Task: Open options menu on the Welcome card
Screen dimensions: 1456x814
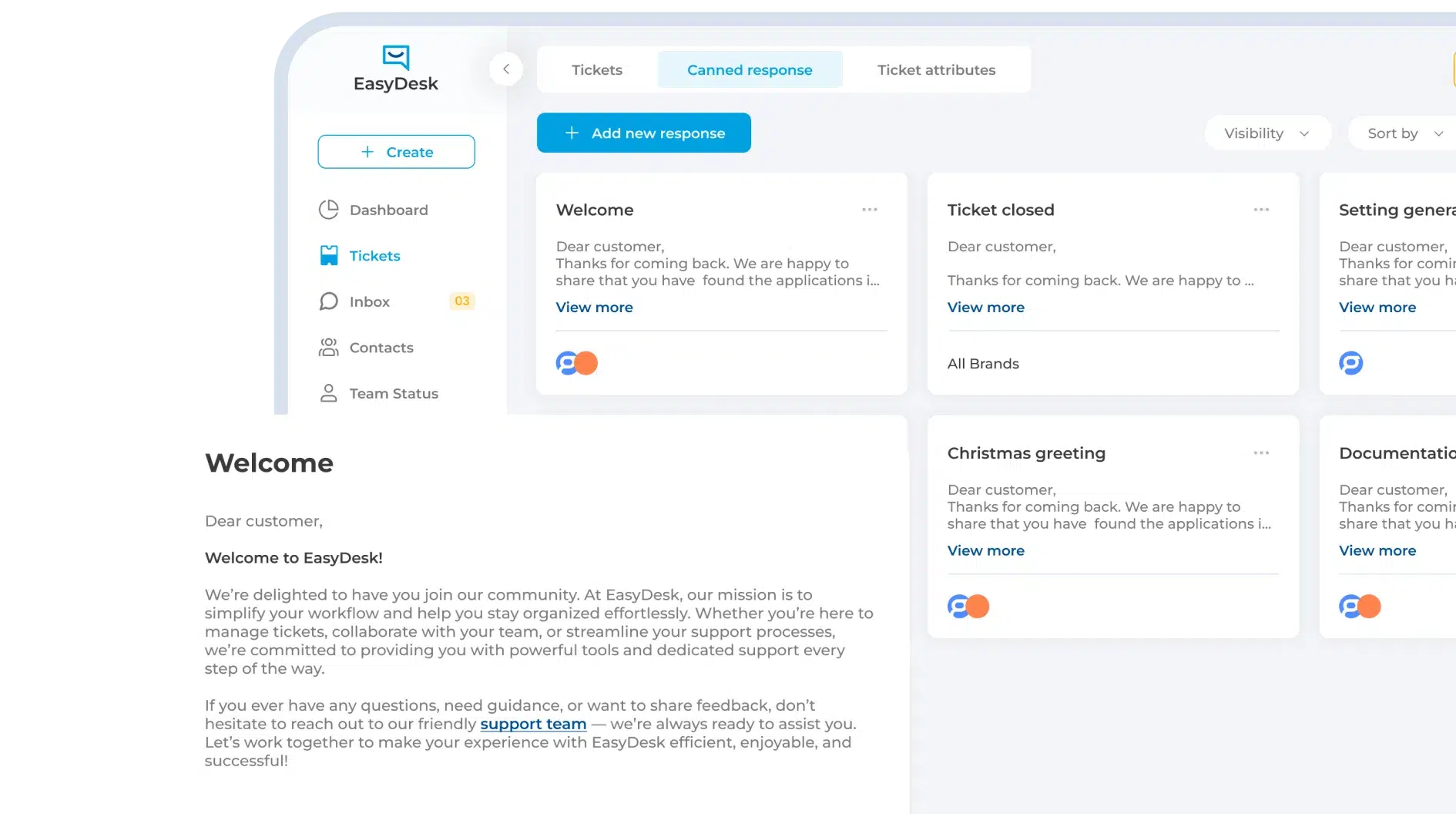Action: (x=870, y=209)
